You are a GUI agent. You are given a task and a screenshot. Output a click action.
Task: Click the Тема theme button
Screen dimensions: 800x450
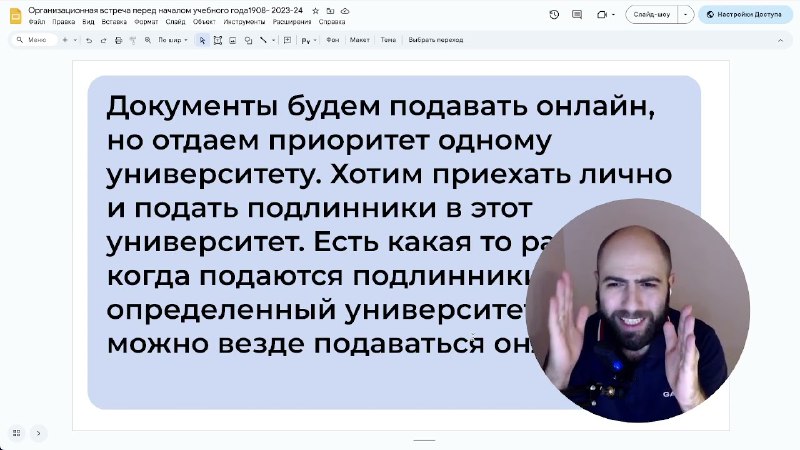388,40
